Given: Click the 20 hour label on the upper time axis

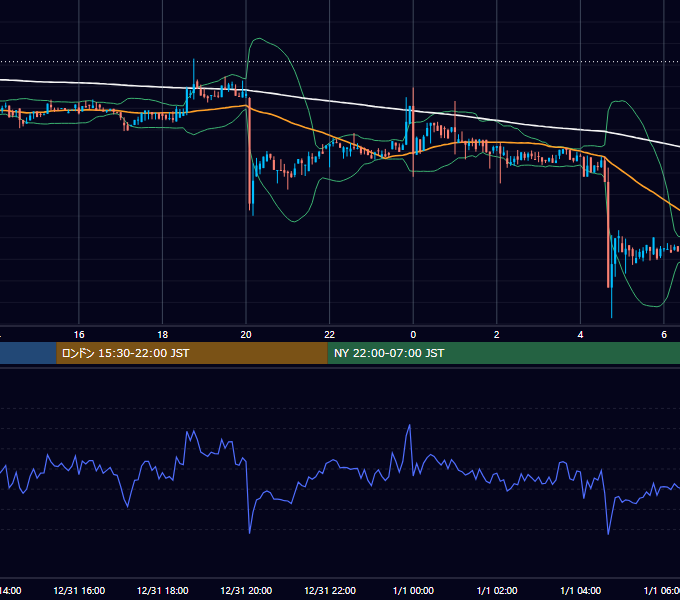Looking at the screenshot, I should tap(246, 335).
